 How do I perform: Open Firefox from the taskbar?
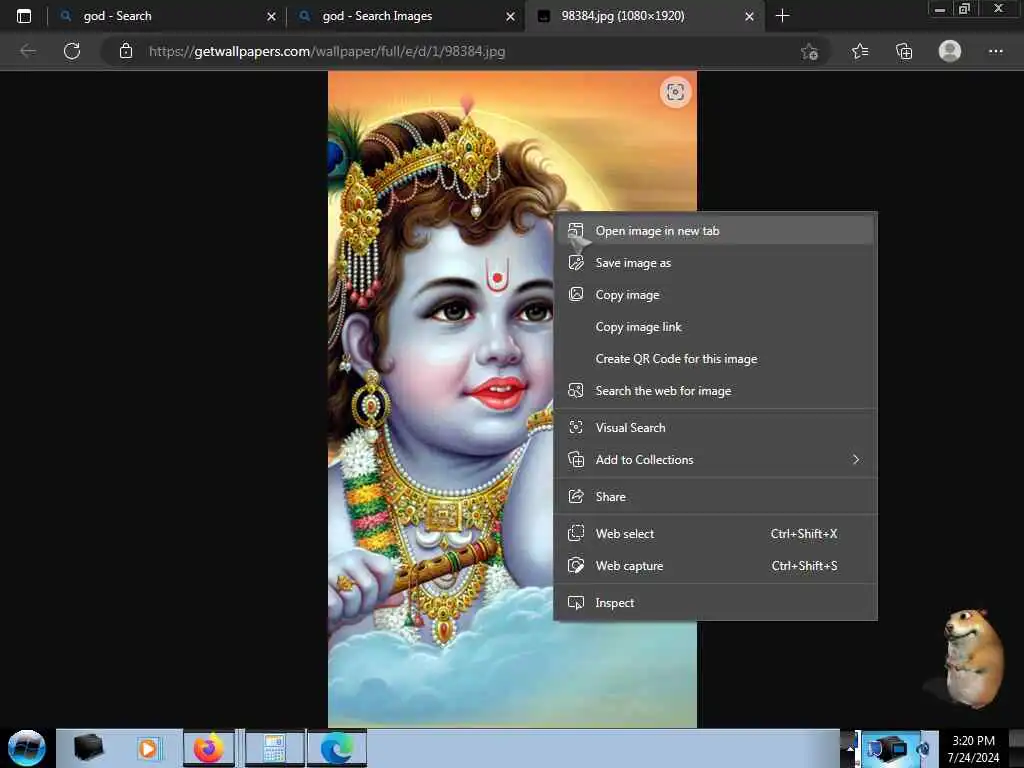point(208,748)
